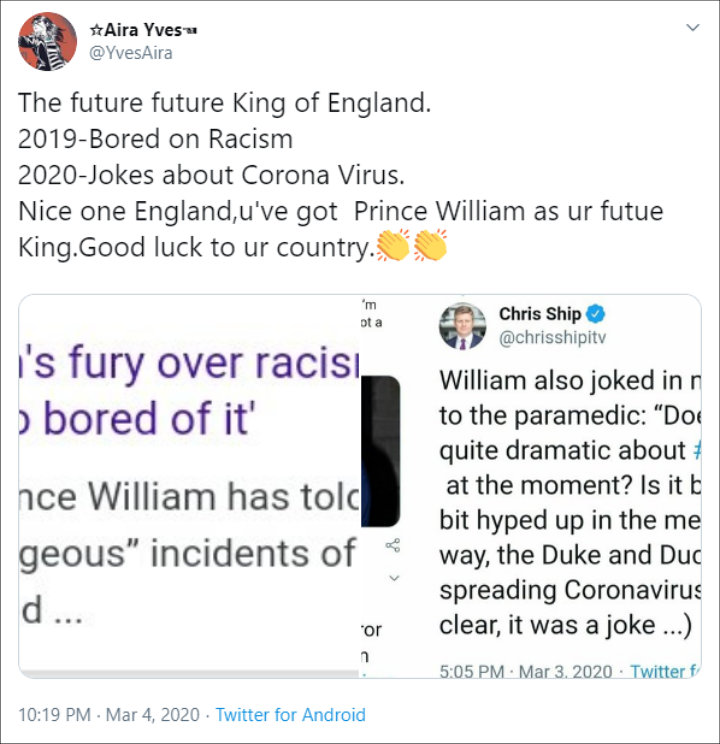The width and height of the screenshot is (720, 744).
Task: Click the share icon in the middle image
Action: (392, 546)
